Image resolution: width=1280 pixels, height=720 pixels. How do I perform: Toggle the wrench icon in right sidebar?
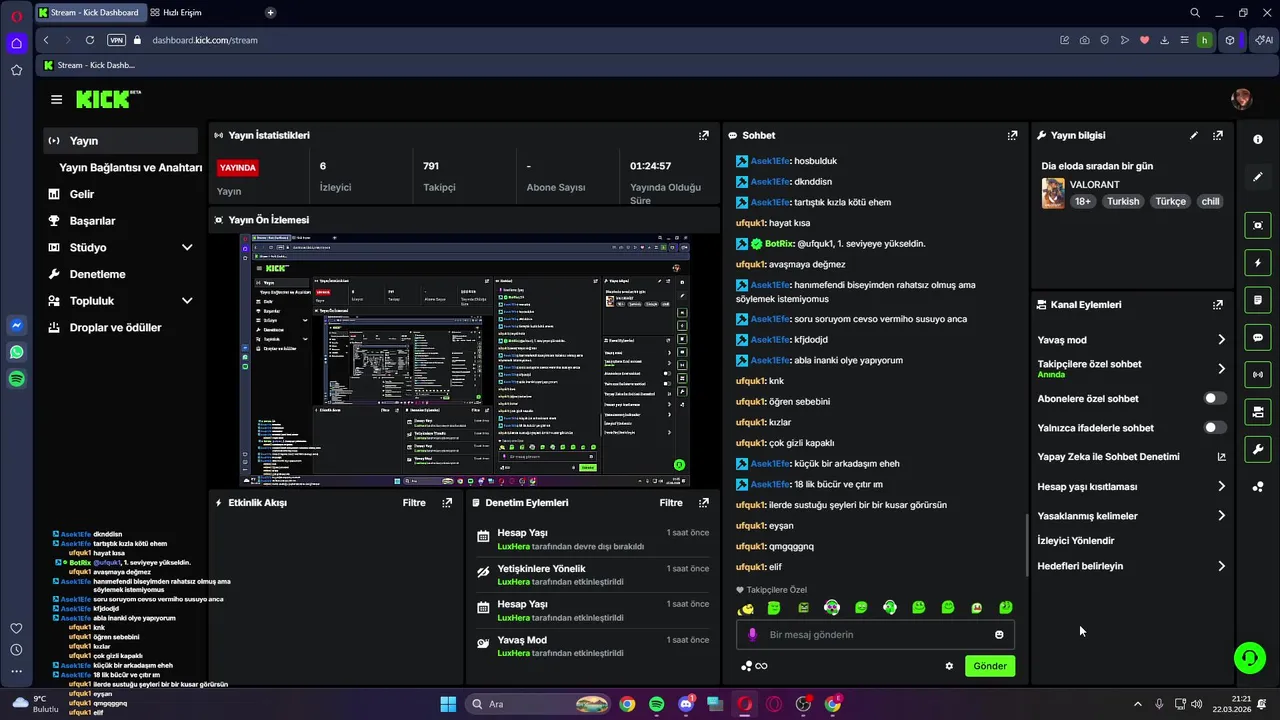pos(1258,449)
